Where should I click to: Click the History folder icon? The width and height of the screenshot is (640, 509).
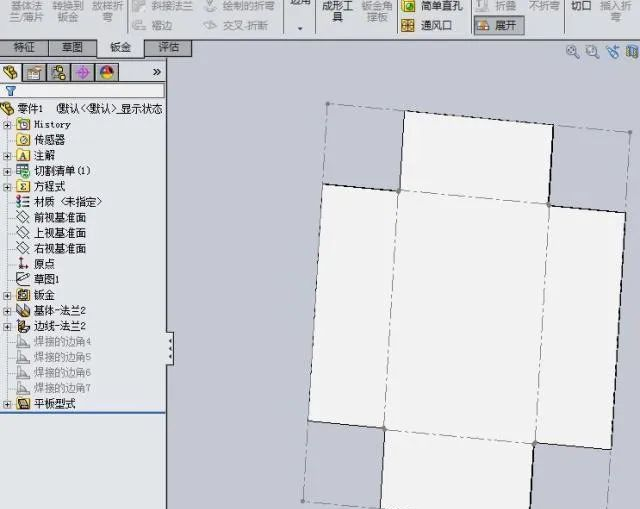coord(23,124)
